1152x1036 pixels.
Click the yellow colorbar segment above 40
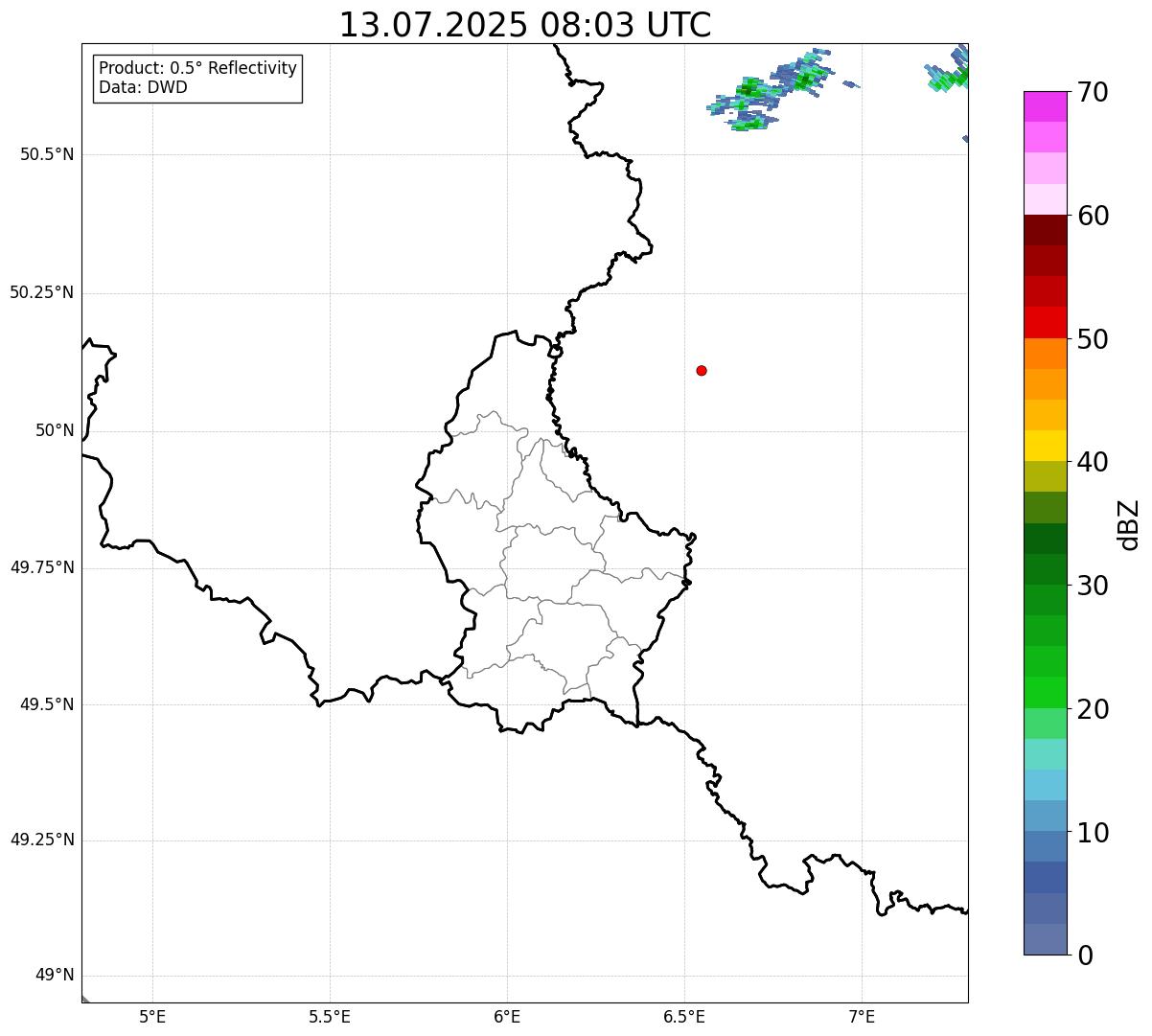coord(1045,446)
